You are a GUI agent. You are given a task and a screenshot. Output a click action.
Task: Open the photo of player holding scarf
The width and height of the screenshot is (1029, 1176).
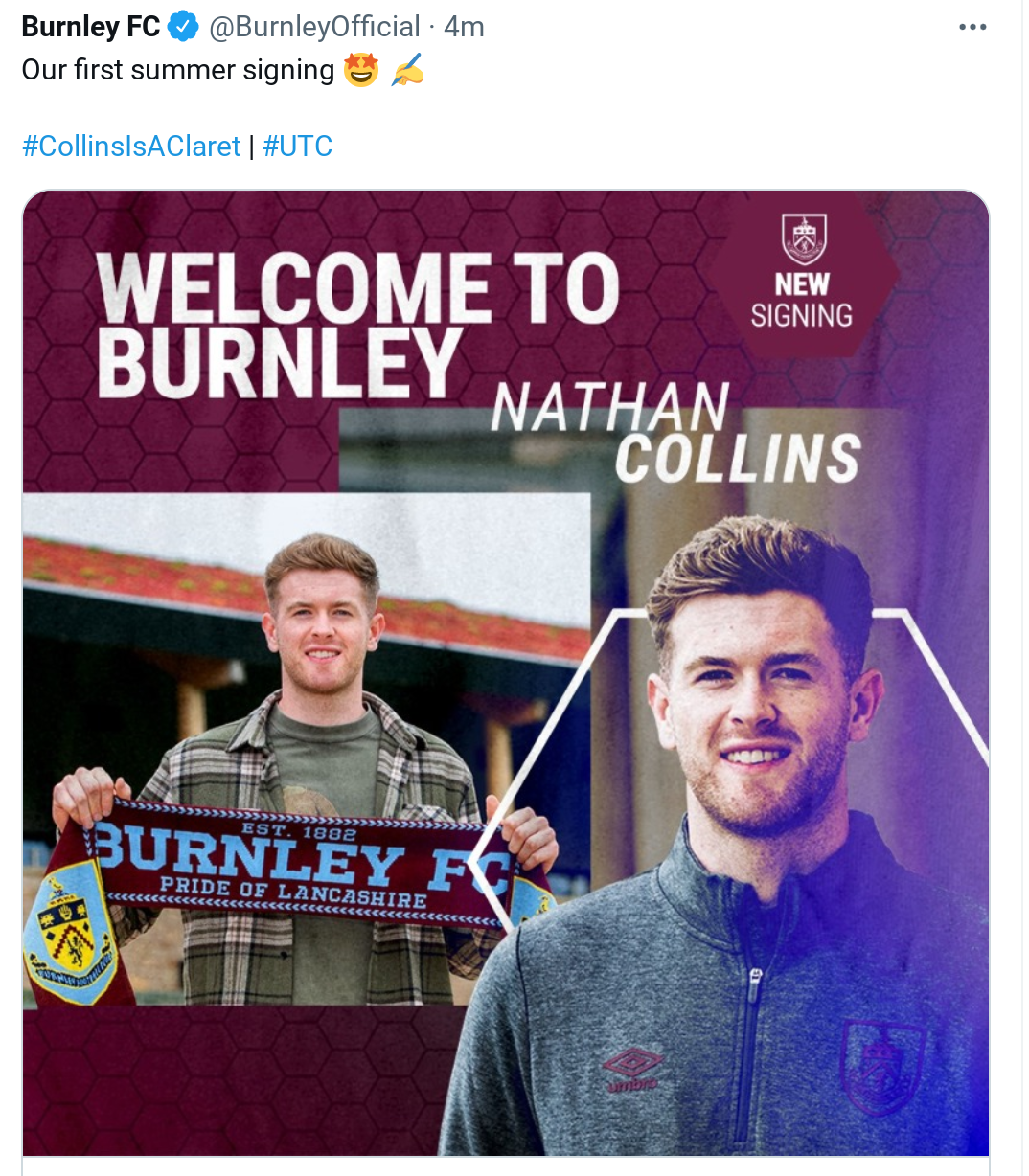[x=307, y=749]
